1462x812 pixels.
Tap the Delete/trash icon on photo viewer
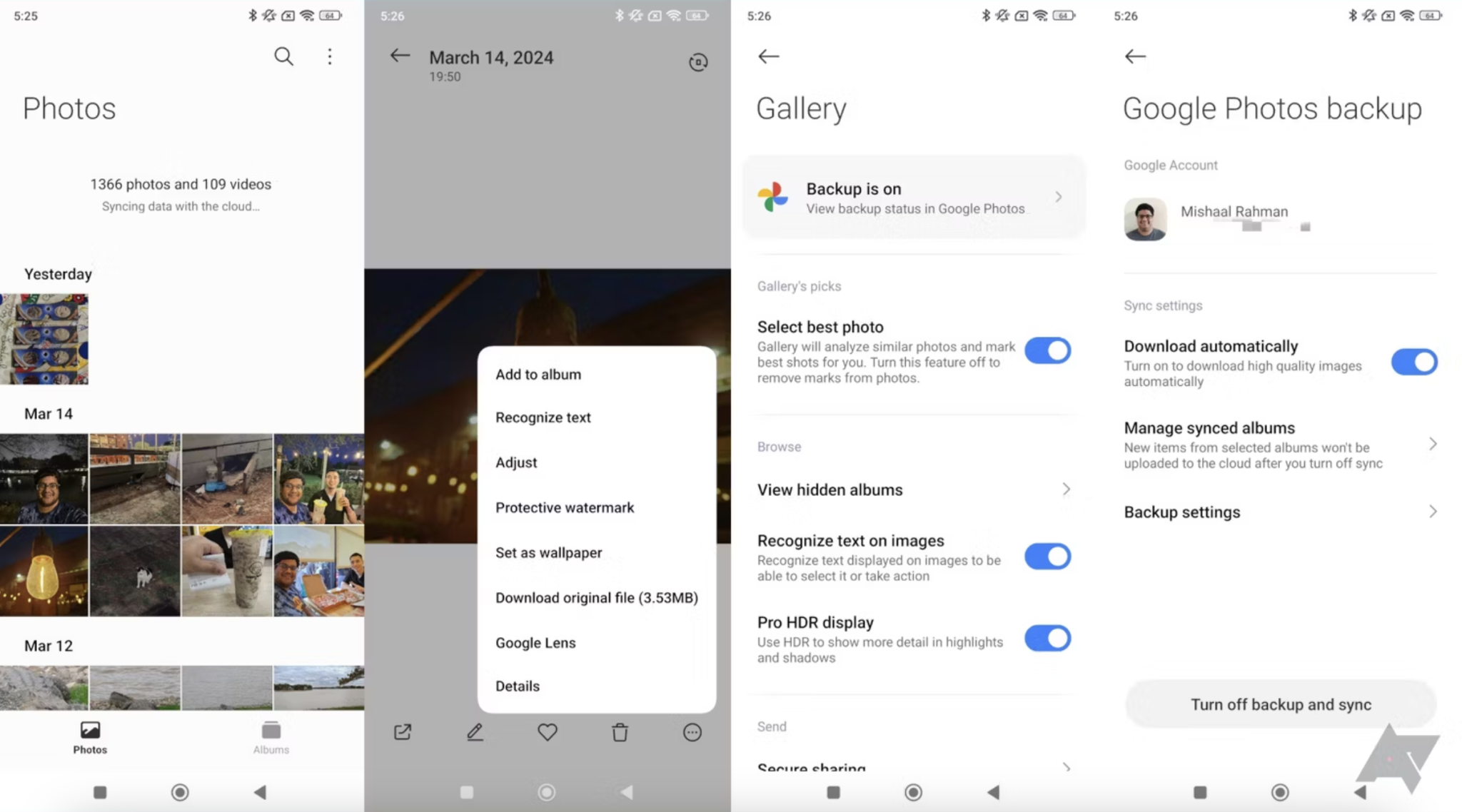(619, 731)
